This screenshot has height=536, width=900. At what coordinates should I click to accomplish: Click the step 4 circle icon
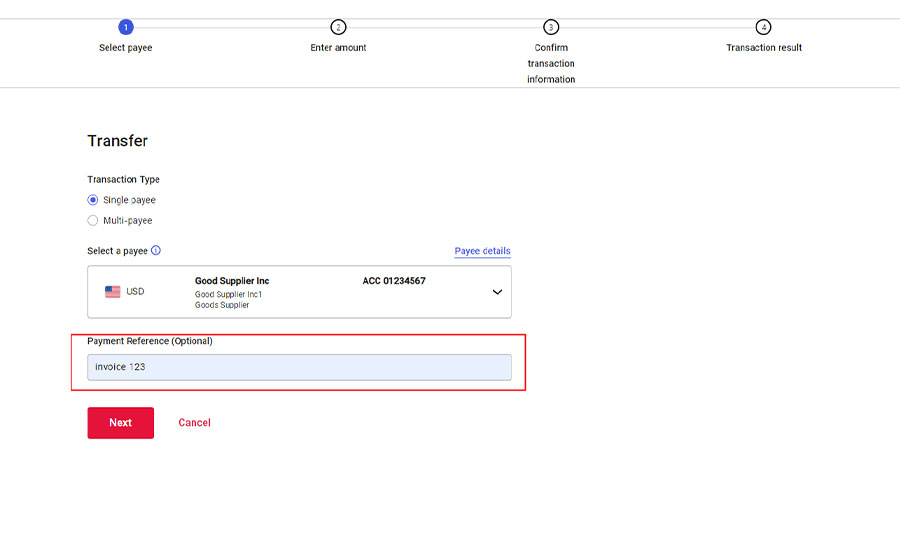(x=764, y=27)
